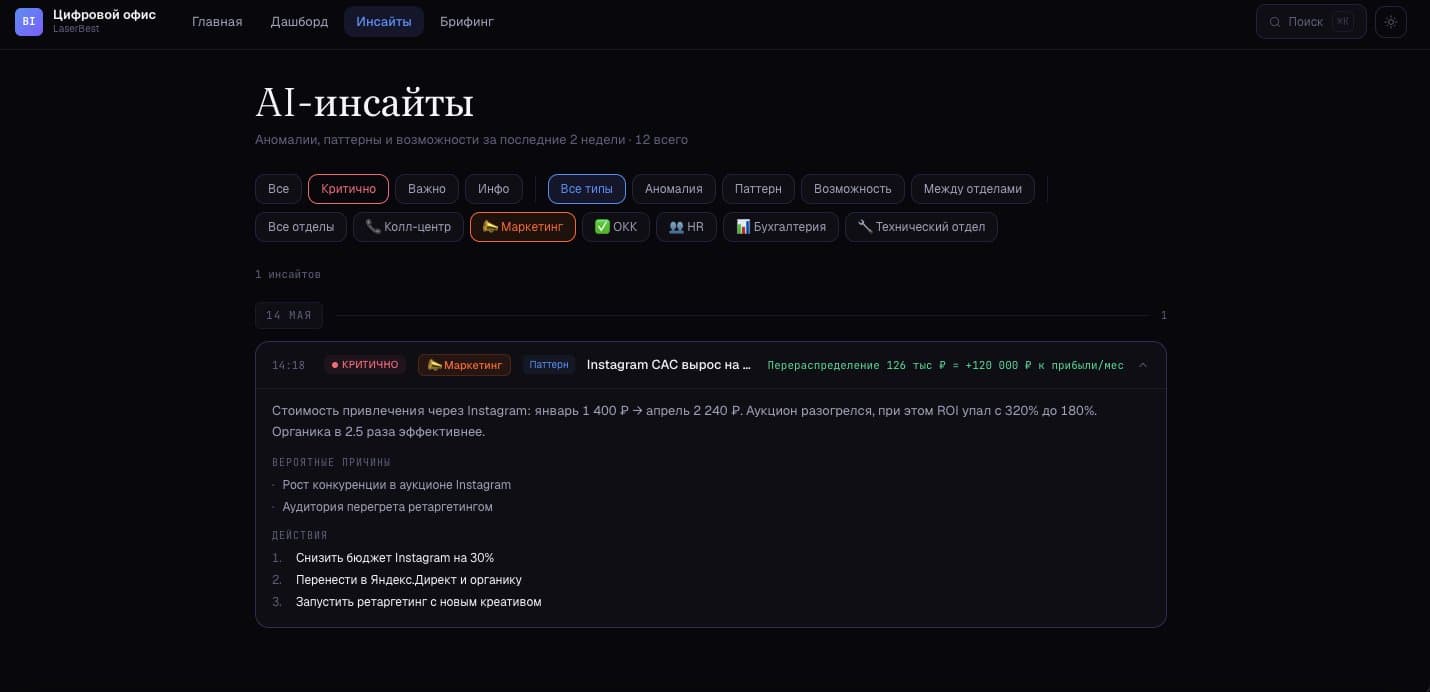Click the Паттерн tag in insight row
This screenshot has width=1430, height=692.
549,365
